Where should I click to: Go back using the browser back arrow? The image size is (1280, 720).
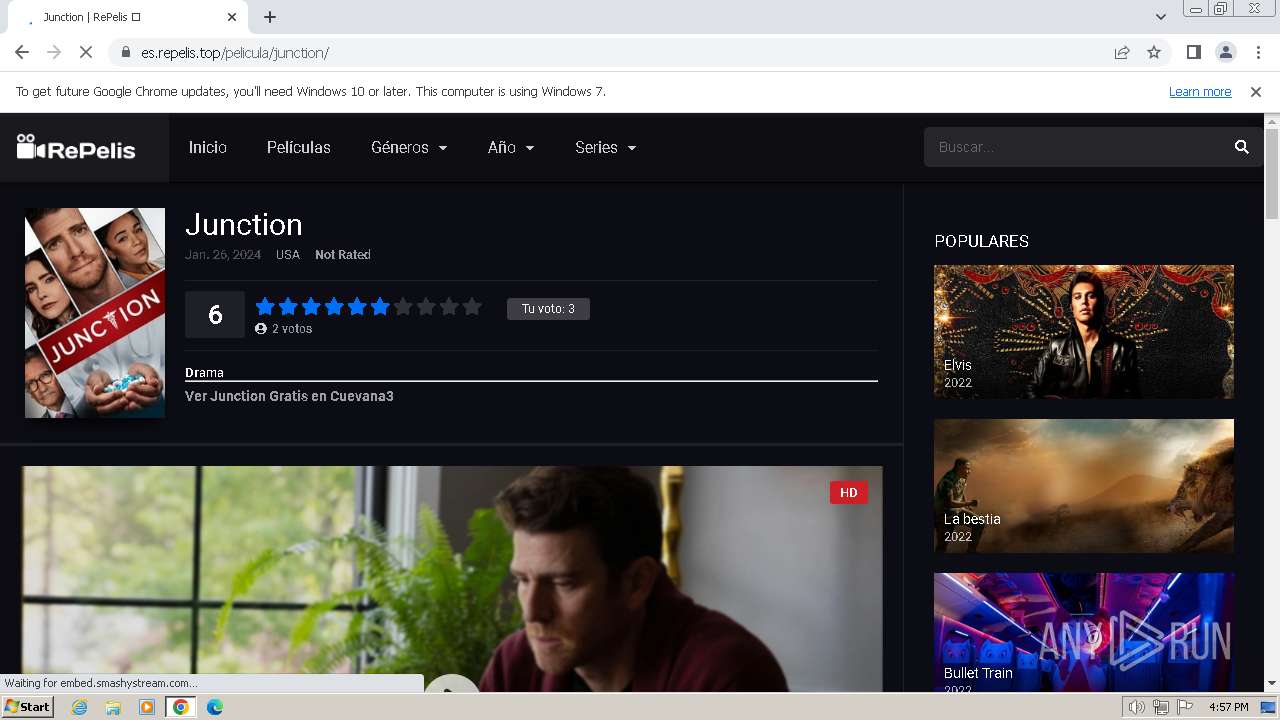(x=22, y=52)
